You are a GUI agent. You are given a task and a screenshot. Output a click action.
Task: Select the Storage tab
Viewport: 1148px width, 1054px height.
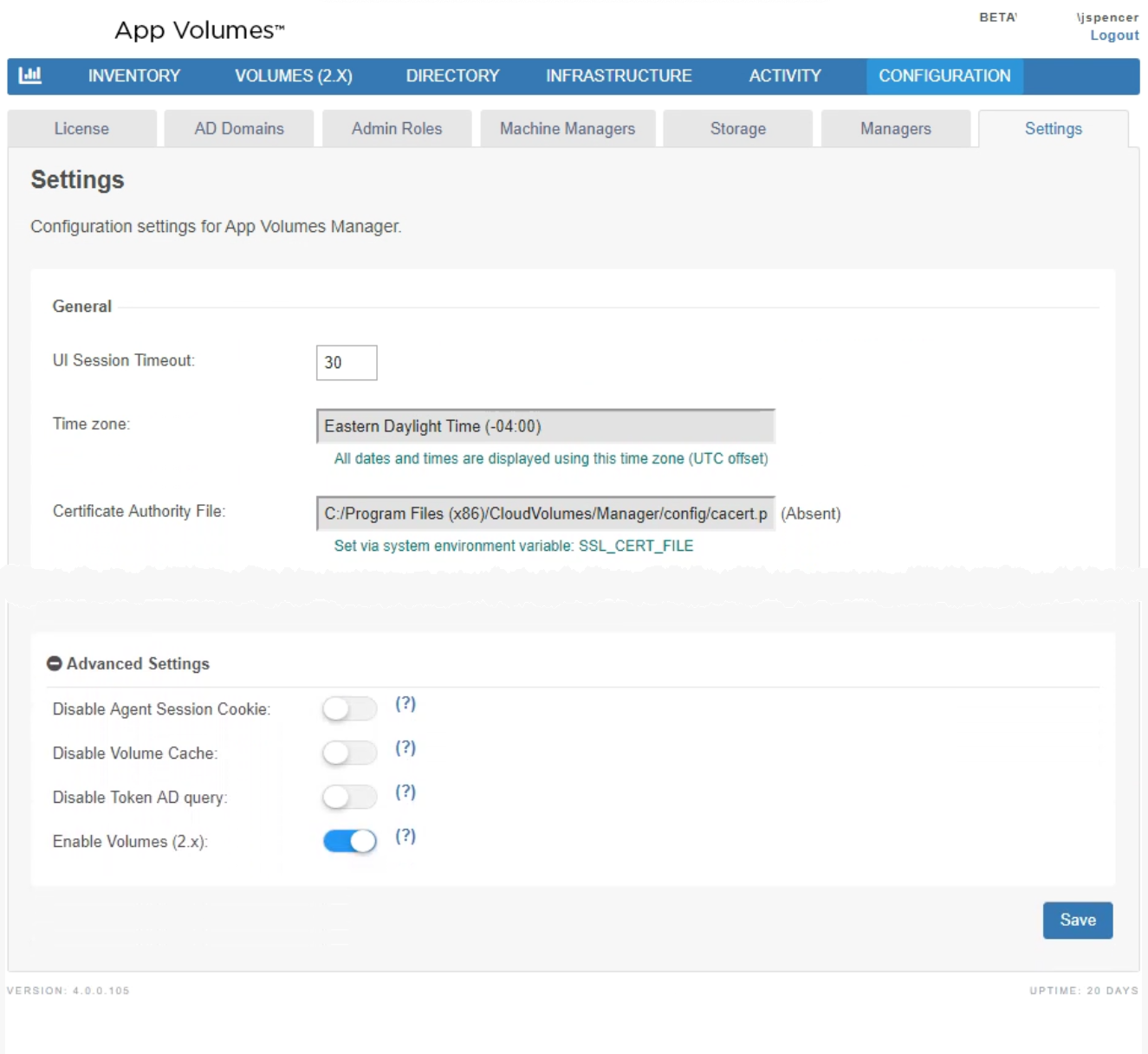point(737,129)
